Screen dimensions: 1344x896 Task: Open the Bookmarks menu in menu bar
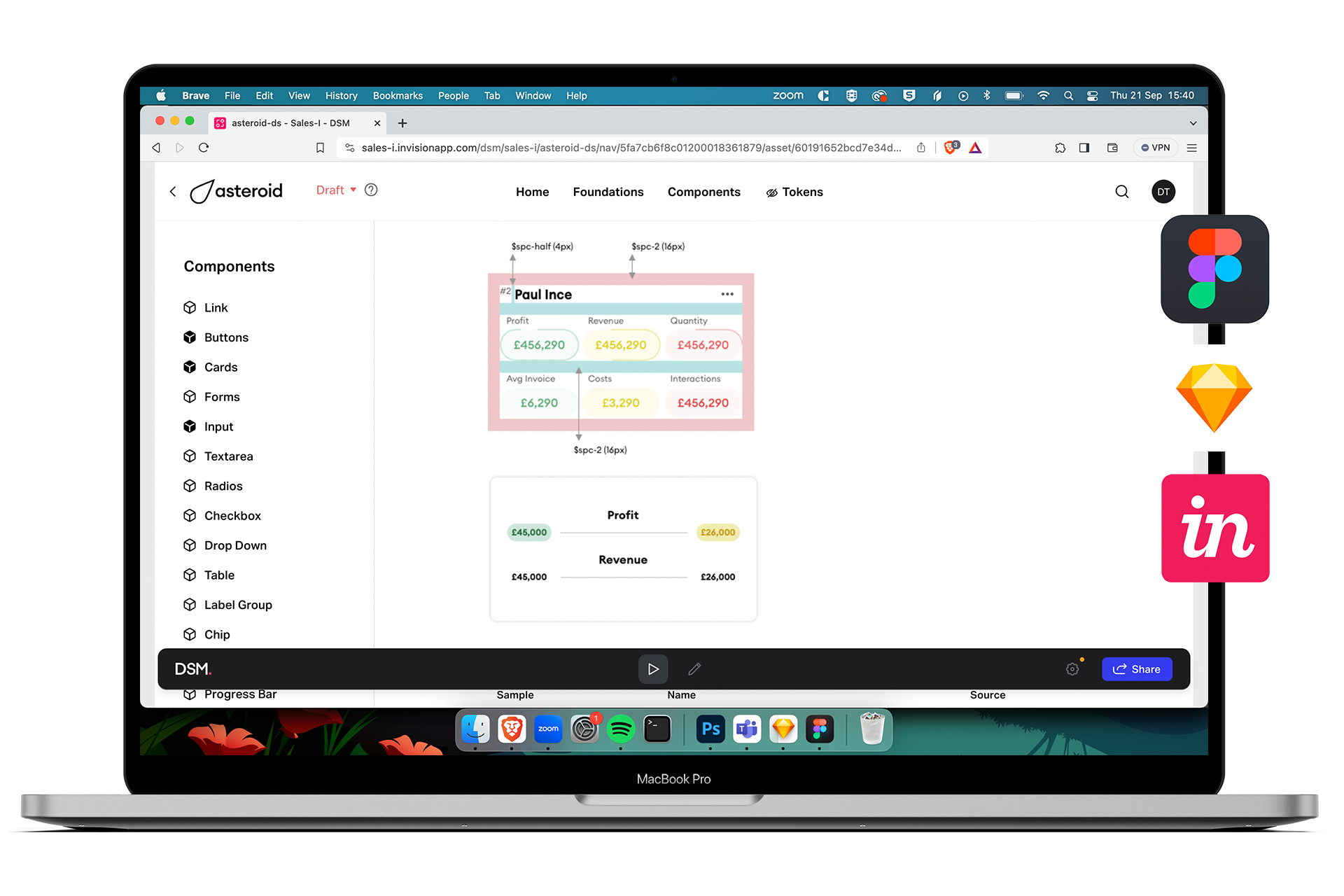click(398, 96)
